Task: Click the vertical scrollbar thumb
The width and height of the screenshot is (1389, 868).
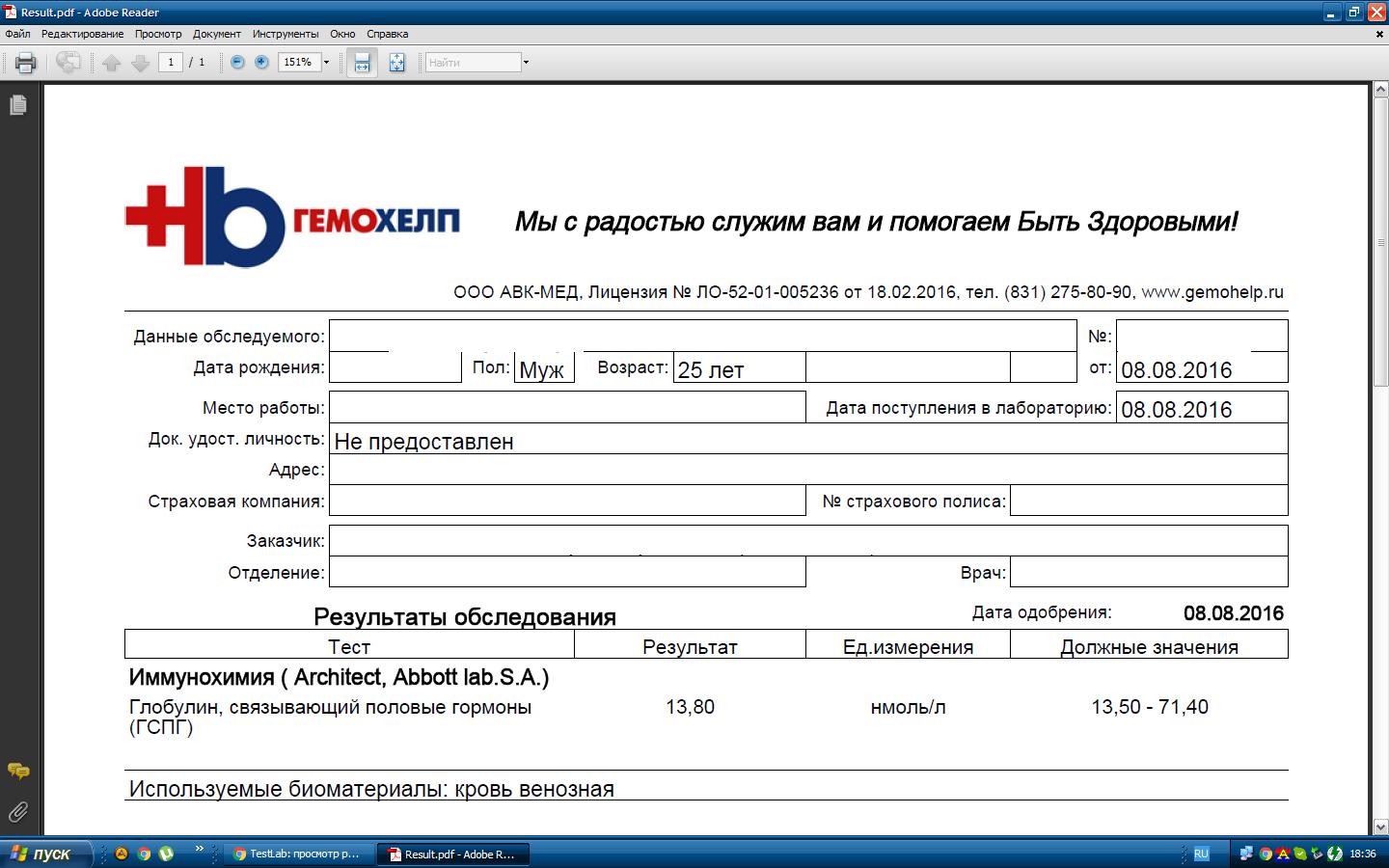Action: (x=1379, y=241)
